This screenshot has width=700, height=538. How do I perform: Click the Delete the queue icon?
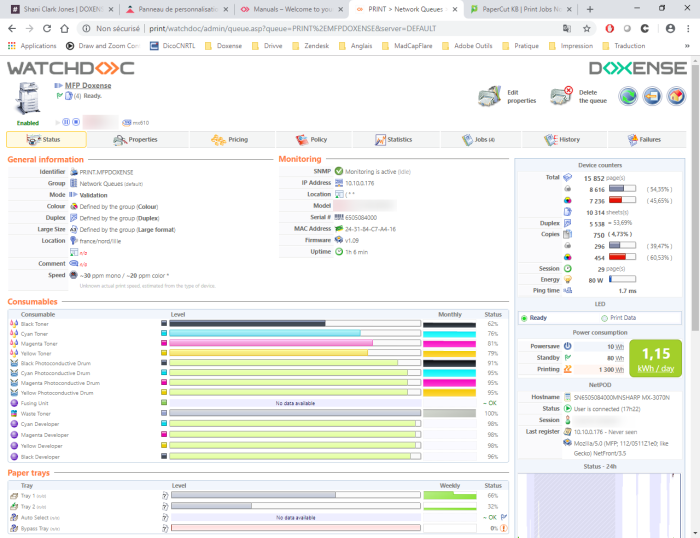(561, 96)
